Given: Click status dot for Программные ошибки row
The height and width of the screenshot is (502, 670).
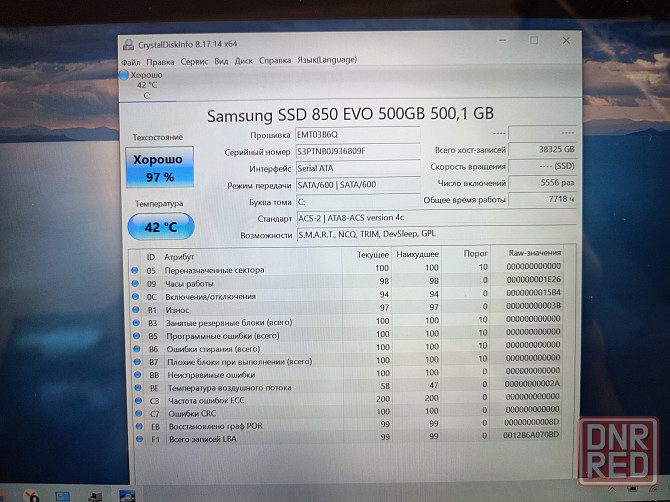Looking at the screenshot, I should click(x=137, y=336).
